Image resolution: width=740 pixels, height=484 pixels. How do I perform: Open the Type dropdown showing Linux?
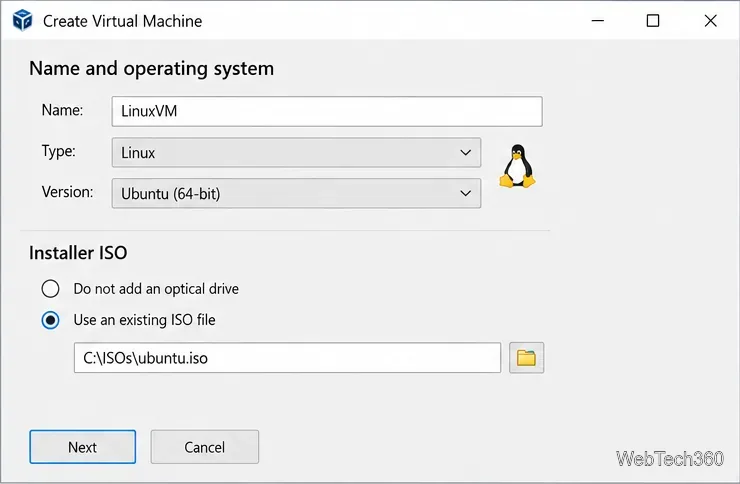click(296, 152)
